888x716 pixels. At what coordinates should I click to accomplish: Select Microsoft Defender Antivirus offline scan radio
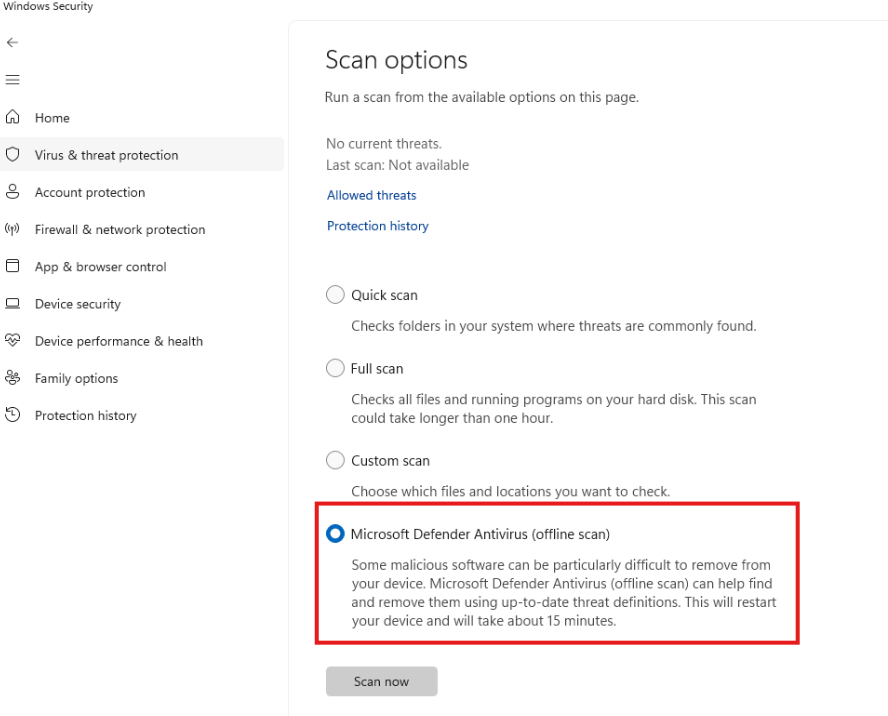pyautogui.click(x=335, y=534)
